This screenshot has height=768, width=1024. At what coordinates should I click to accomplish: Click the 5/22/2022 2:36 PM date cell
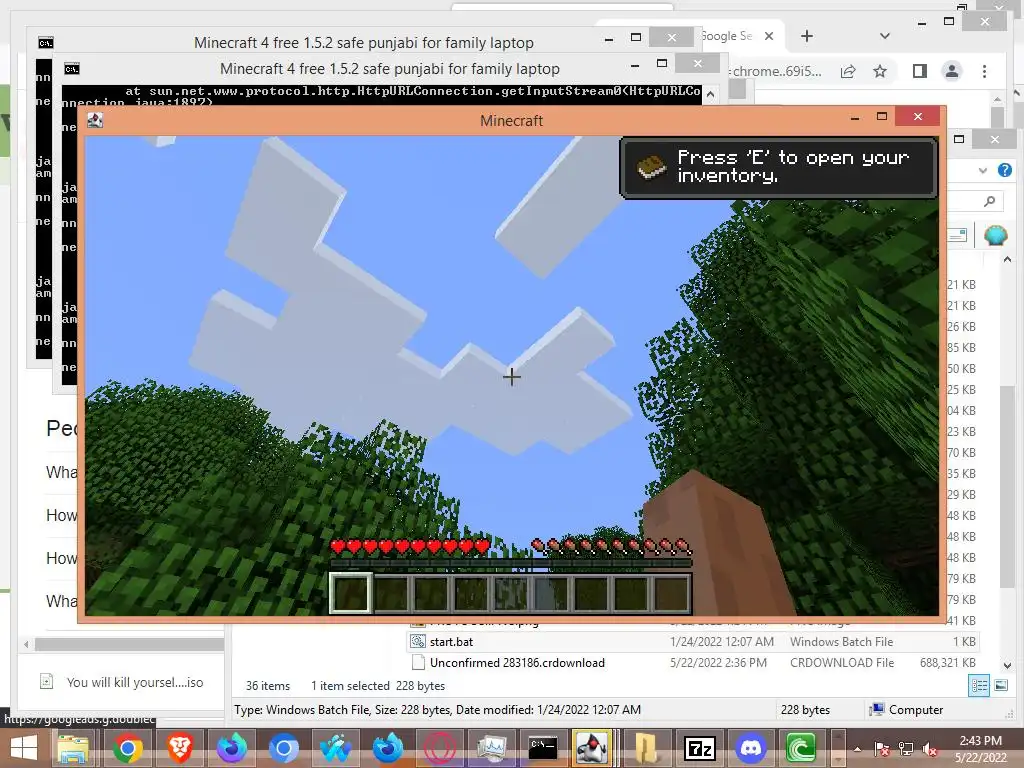[718, 663]
